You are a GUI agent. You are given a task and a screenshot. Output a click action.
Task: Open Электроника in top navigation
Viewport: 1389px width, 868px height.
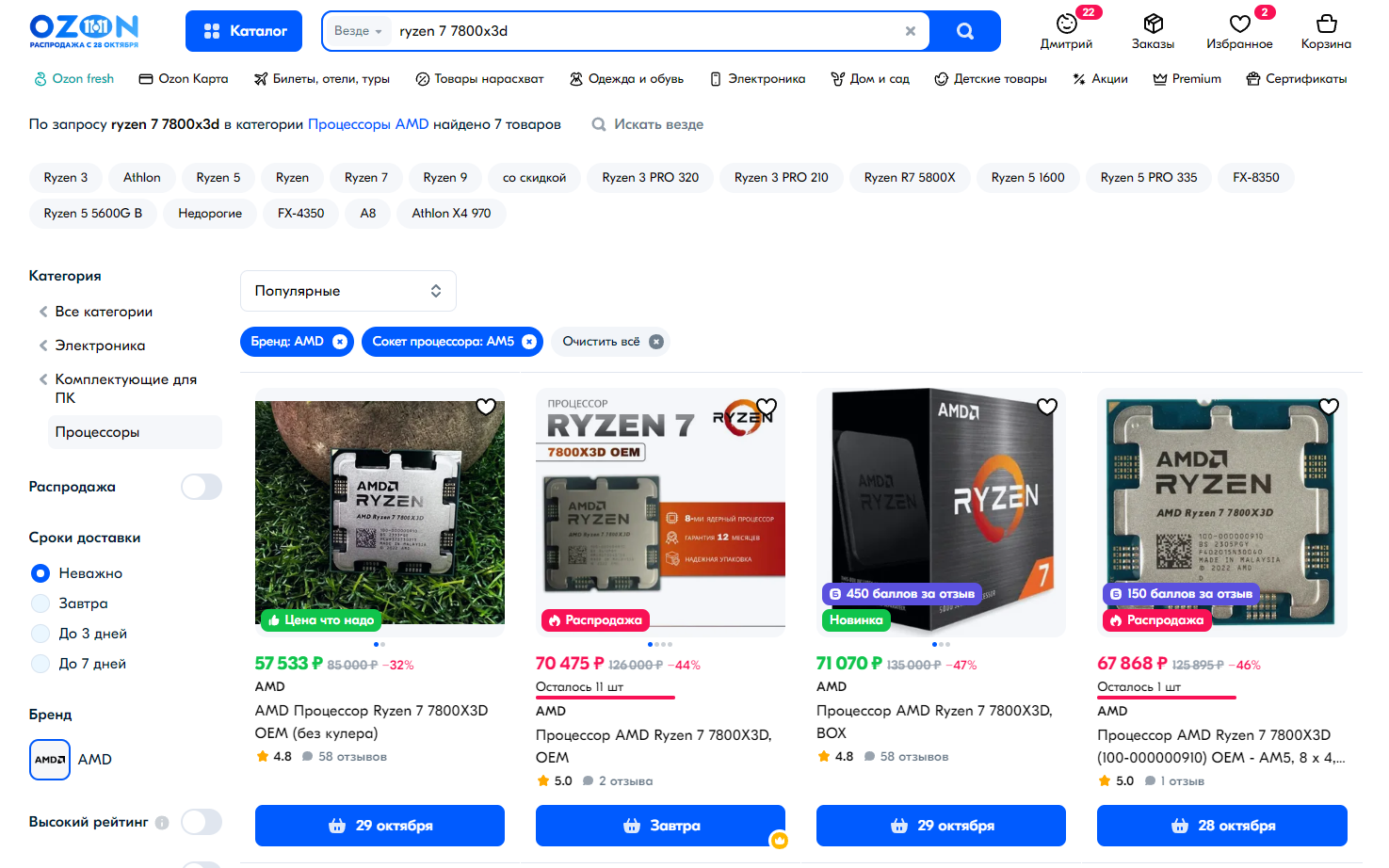(757, 79)
